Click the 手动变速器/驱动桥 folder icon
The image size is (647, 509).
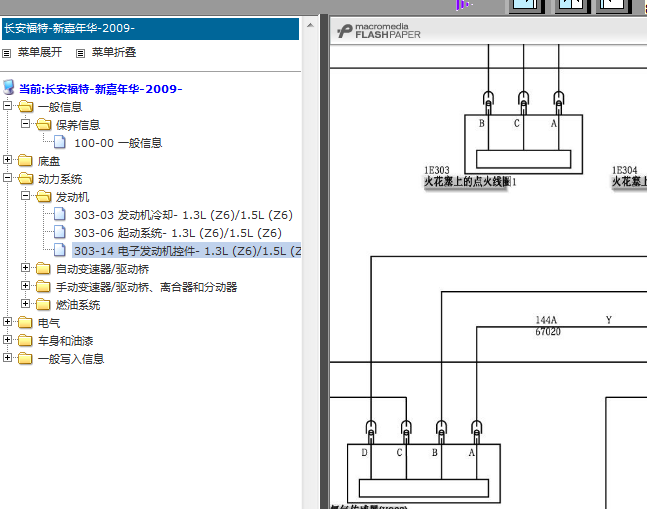tap(43, 287)
